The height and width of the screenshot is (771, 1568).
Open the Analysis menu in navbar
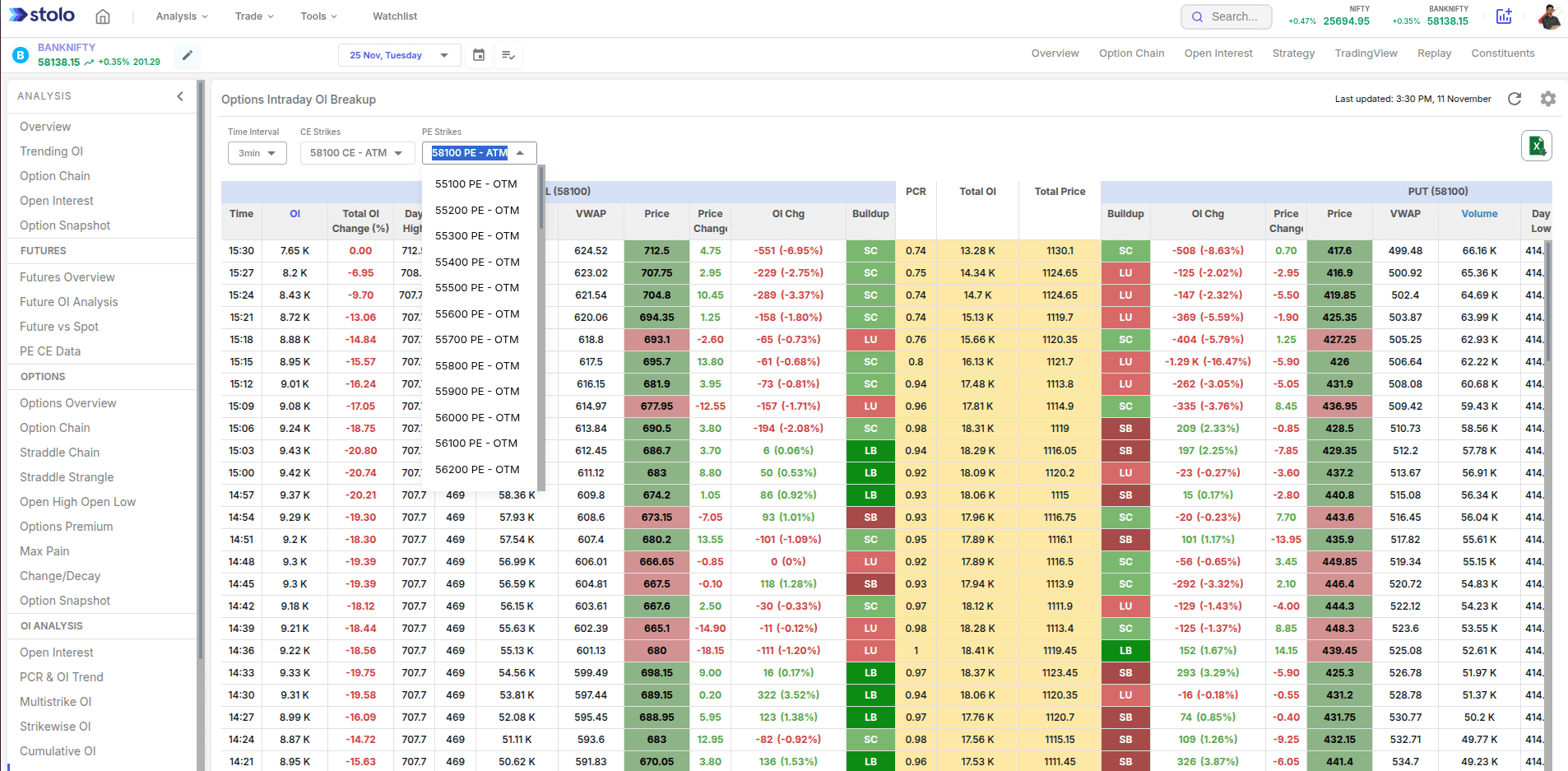coord(182,16)
